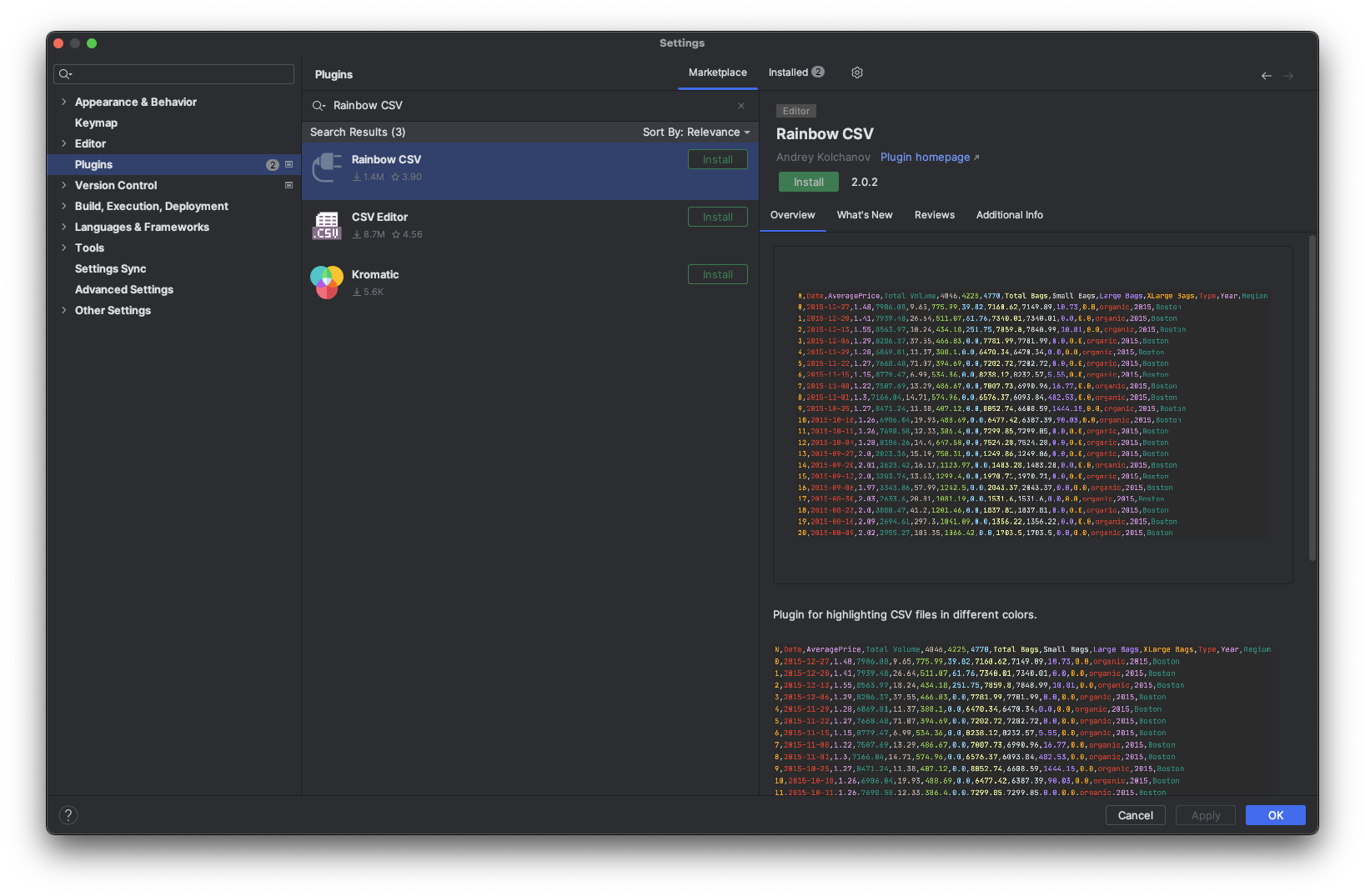Click the version number 2.0.2

[865, 182]
